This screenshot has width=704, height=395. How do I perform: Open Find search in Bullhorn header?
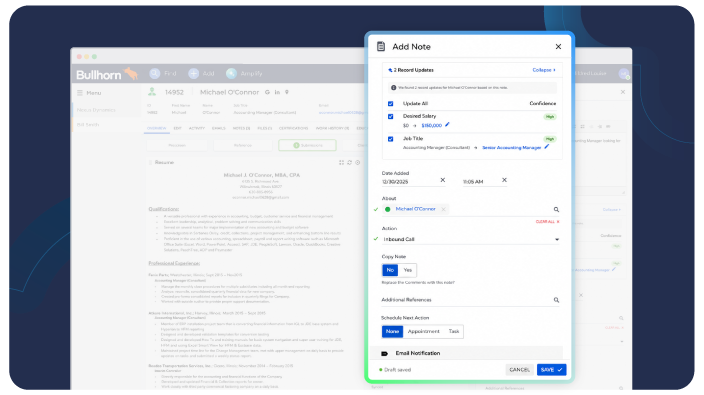pos(163,74)
